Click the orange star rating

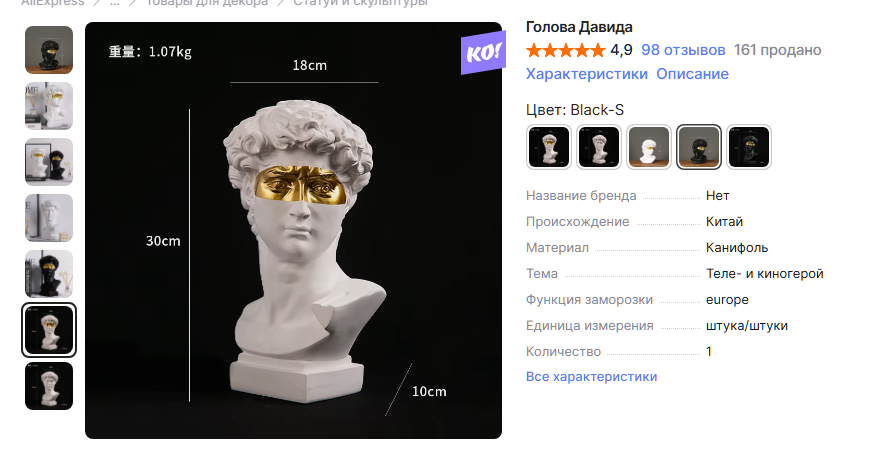click(x=565, y=50)
